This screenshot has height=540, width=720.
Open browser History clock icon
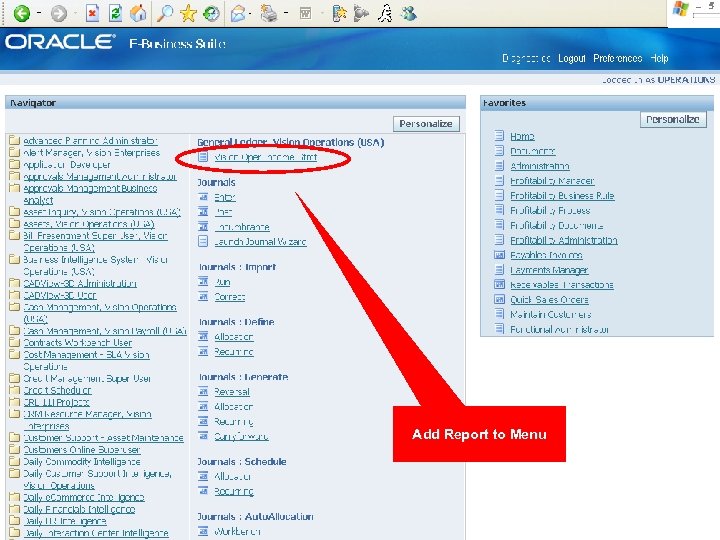tap(211, 14)
